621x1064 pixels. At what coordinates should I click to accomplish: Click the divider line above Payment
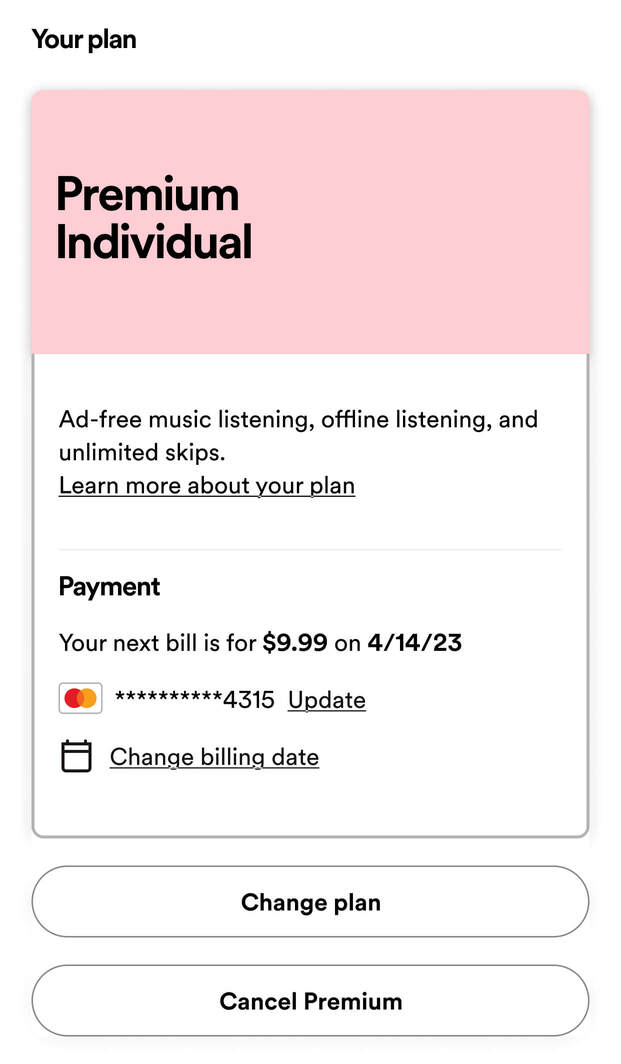tap(310, 549)
